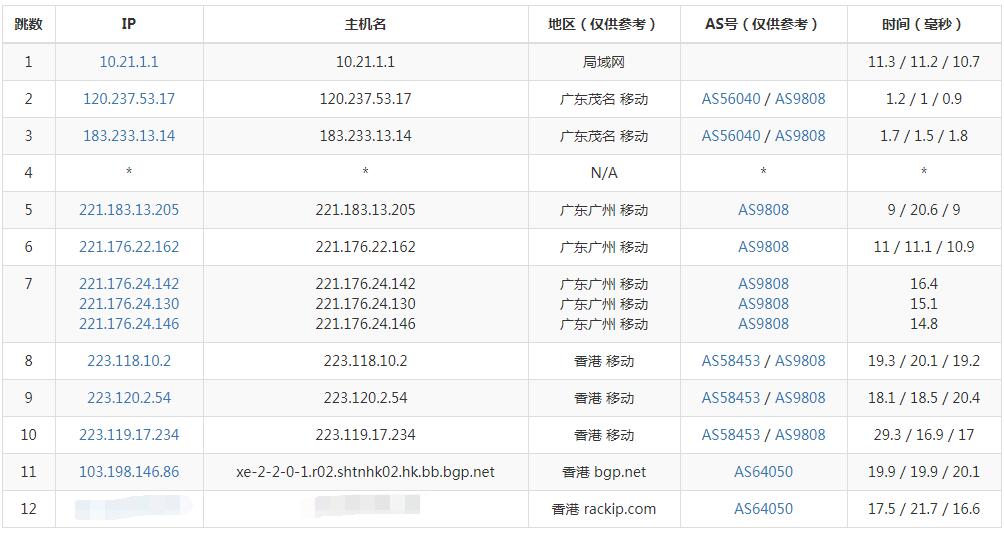Open the blue 221.176.24.146 IP link
This screenshot has width=1004, height=536.
[129, 324]
